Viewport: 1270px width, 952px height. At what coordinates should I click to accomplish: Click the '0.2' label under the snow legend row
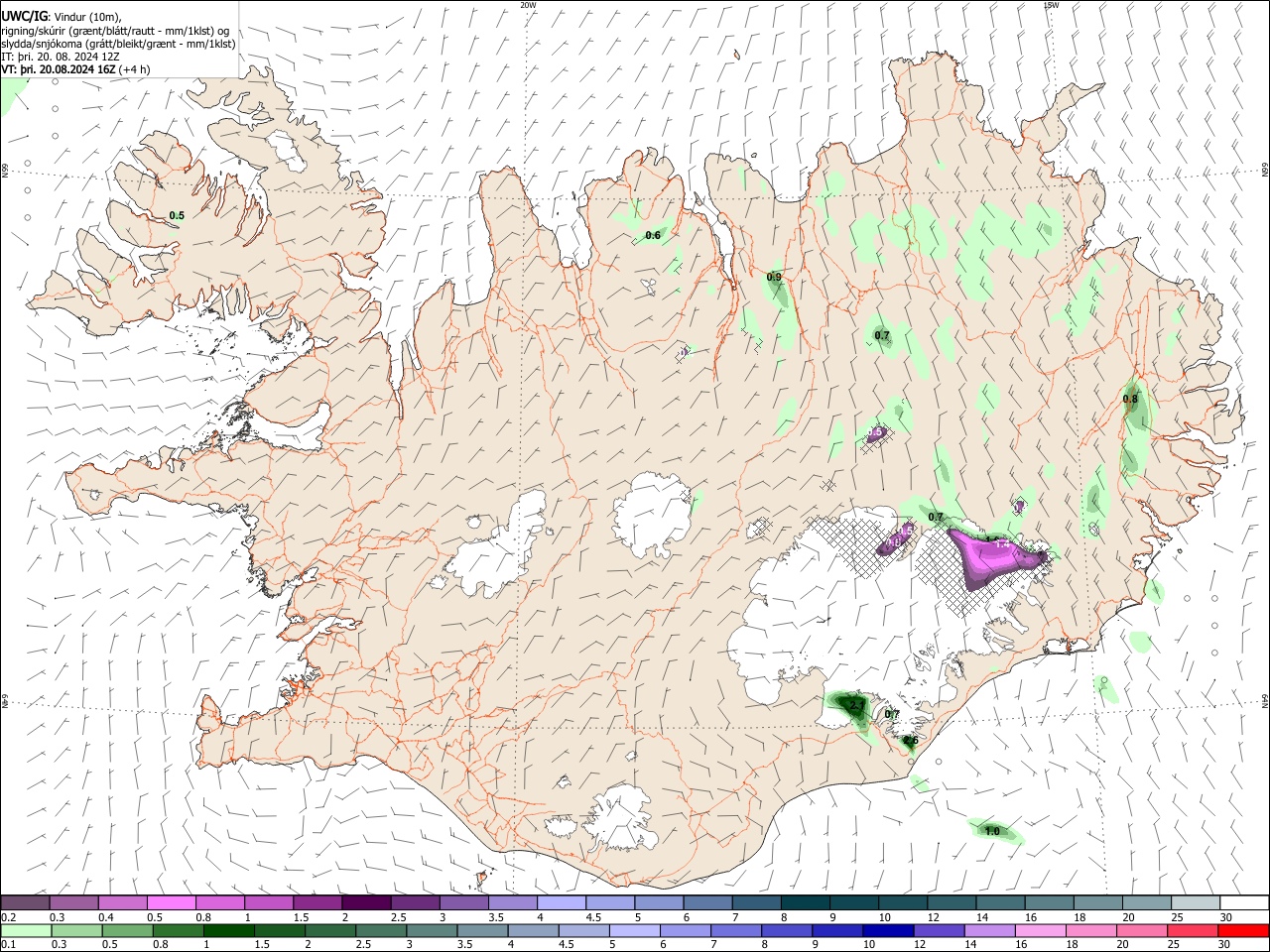click(9, 917)
